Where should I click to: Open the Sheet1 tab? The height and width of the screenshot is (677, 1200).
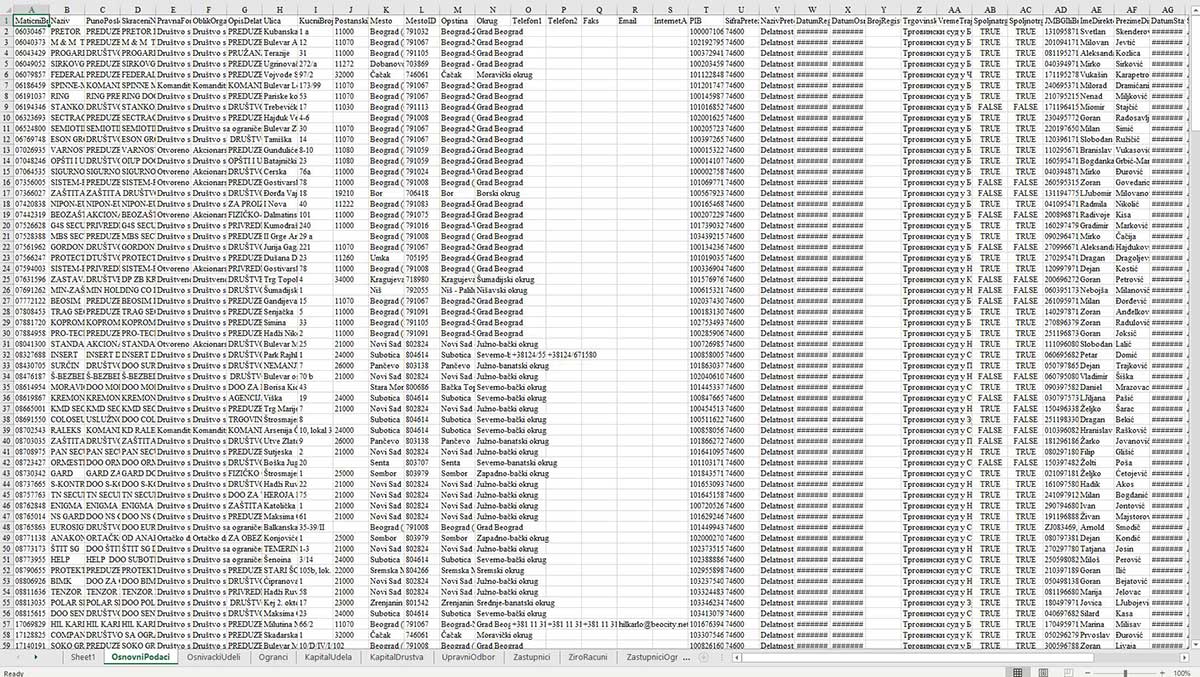coord(82,657)
